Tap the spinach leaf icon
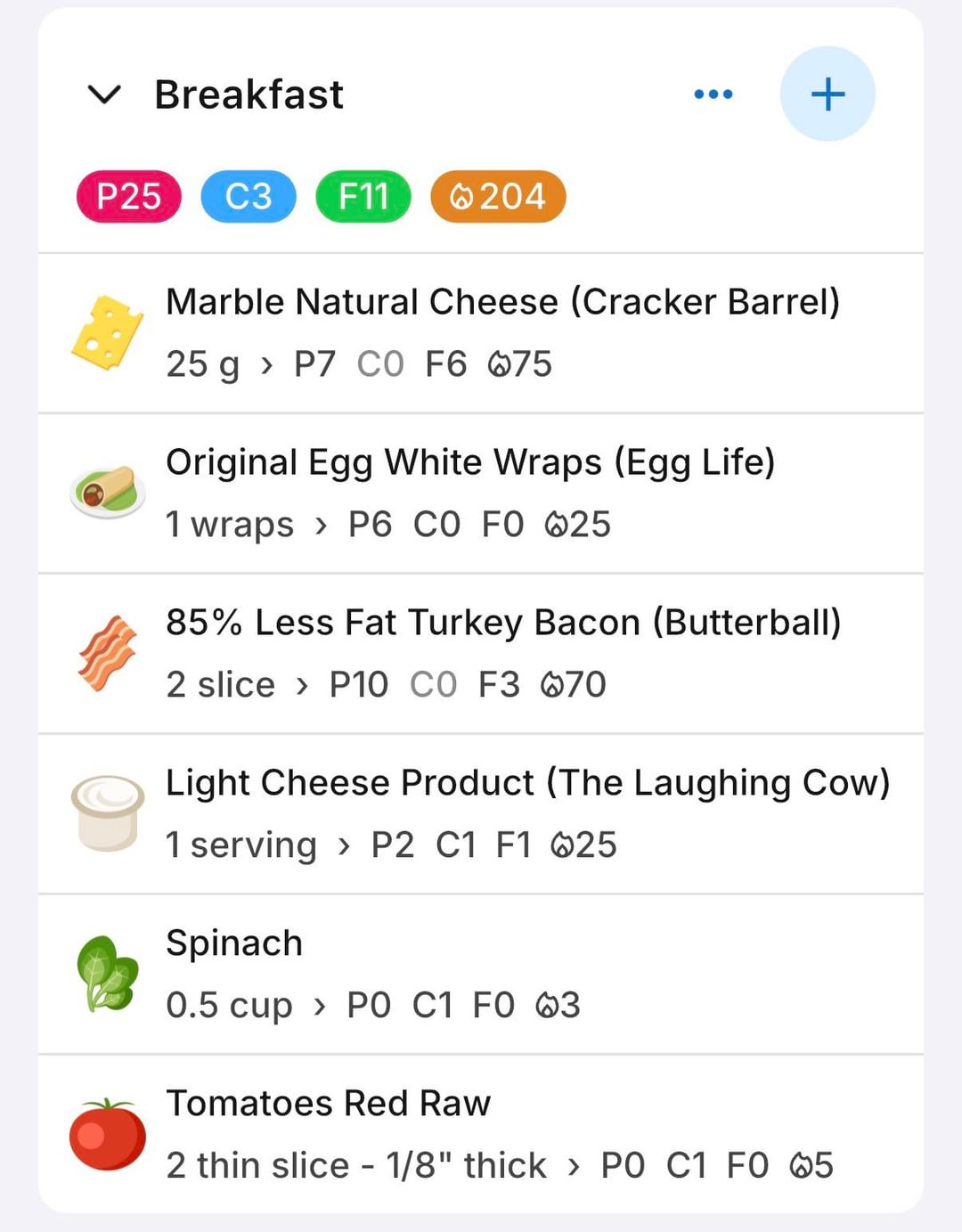The width and height of the screenshot is (962, 1232). [108, 973]
